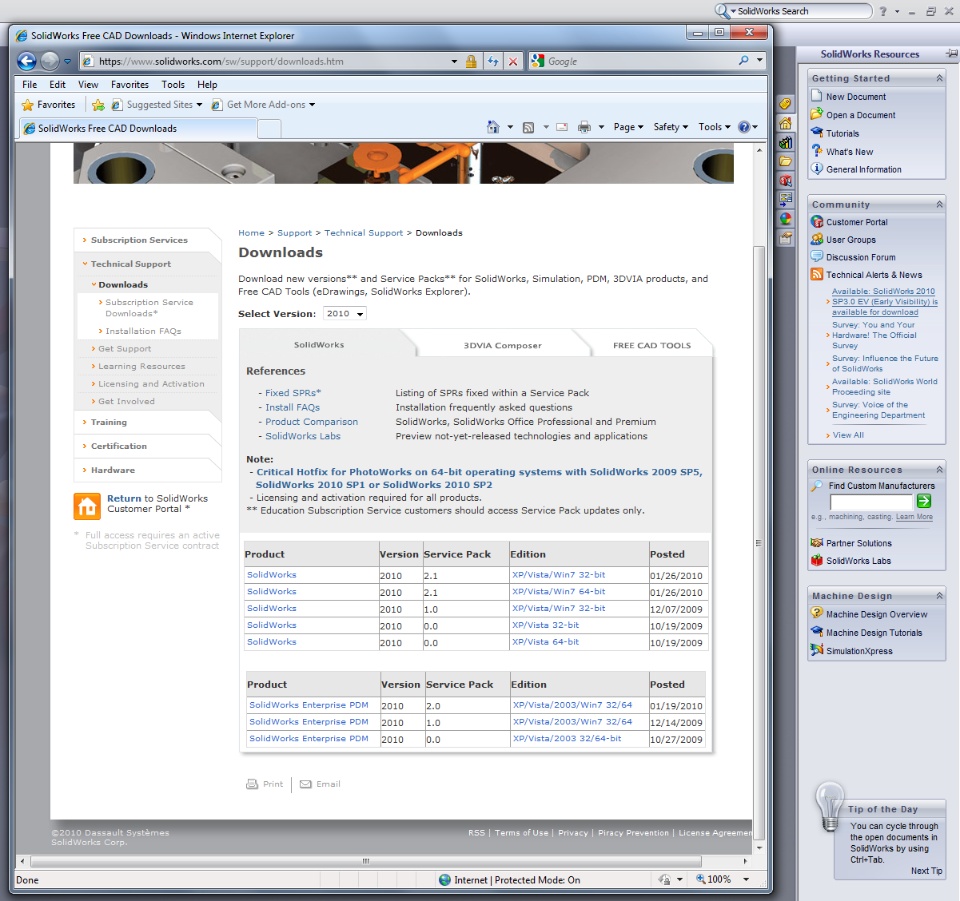The height and width of the screenshot is (901, 960).
Task: Open the Fixed SPRs link
Action: (293, 392)
